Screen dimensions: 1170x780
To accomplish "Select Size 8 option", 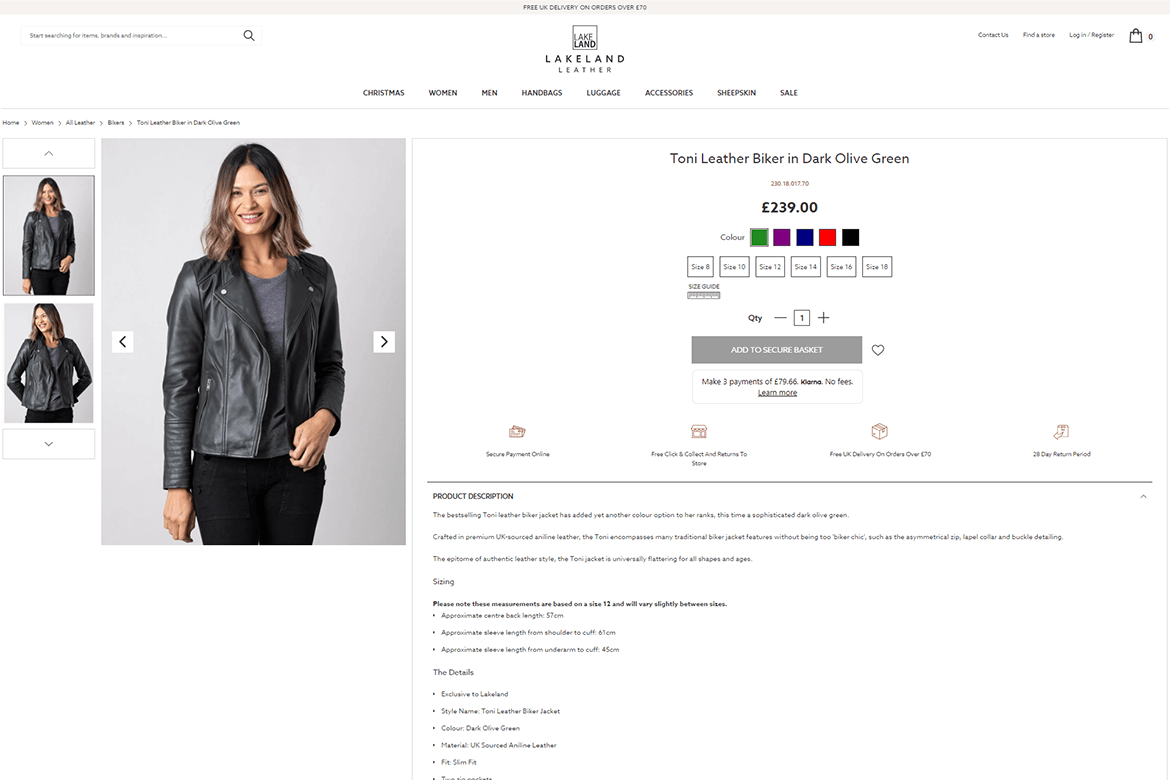I will click(x=700, y=266).
